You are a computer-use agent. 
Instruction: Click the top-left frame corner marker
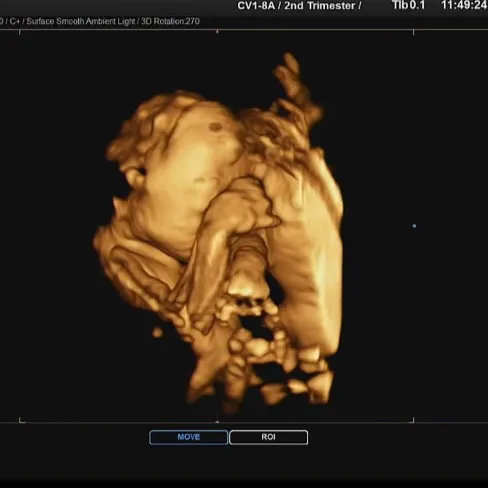(x=20, y=32)
